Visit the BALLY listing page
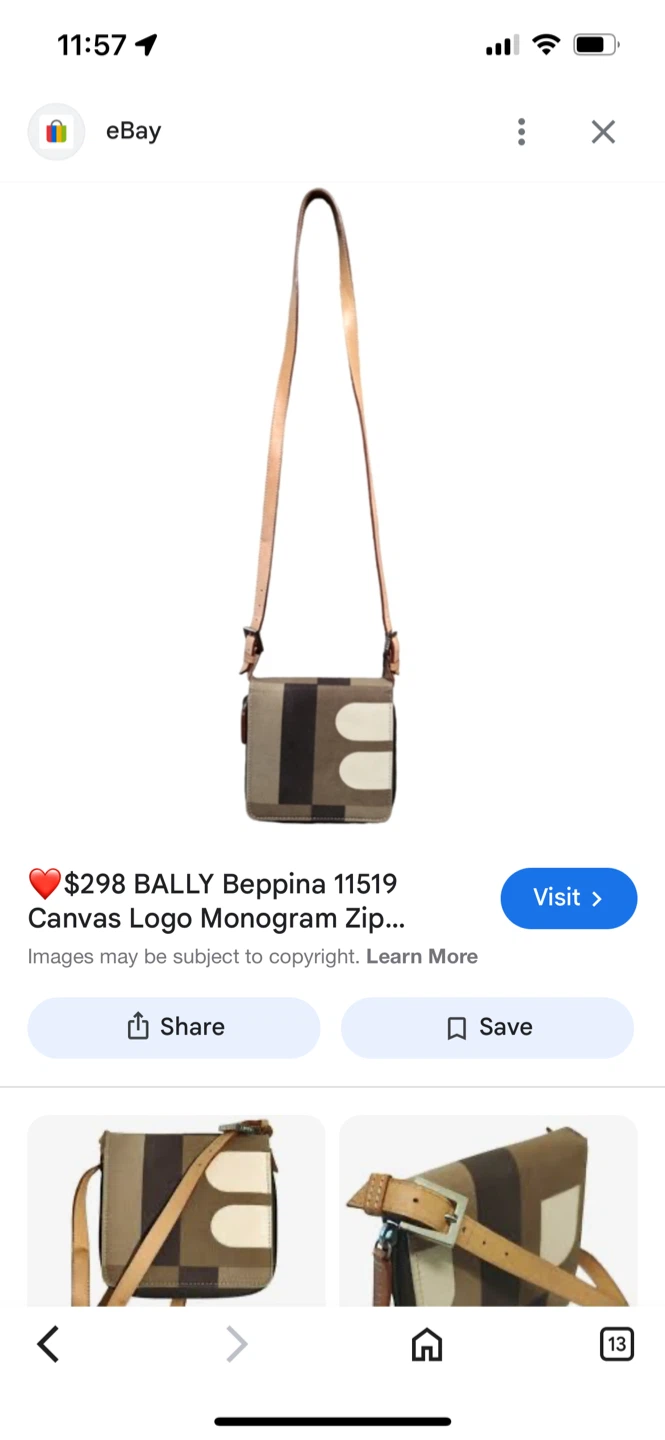This screenshot has height=1440, width=665. [x=569, y=898]
